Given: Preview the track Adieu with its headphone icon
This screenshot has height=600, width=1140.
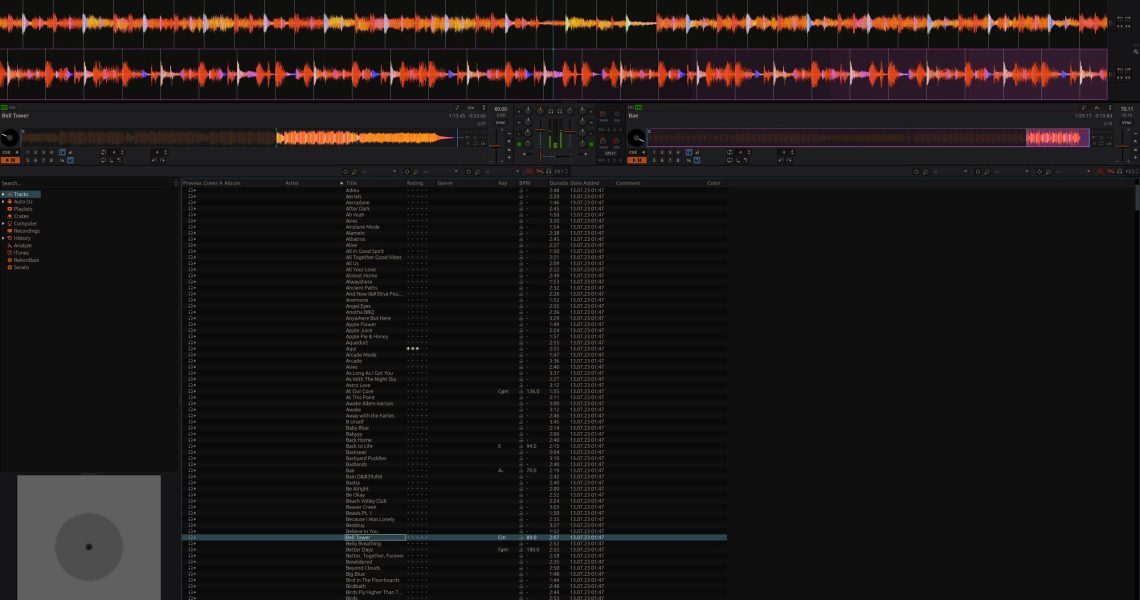Looking at the screenshot, I should (x=192, y=190).
